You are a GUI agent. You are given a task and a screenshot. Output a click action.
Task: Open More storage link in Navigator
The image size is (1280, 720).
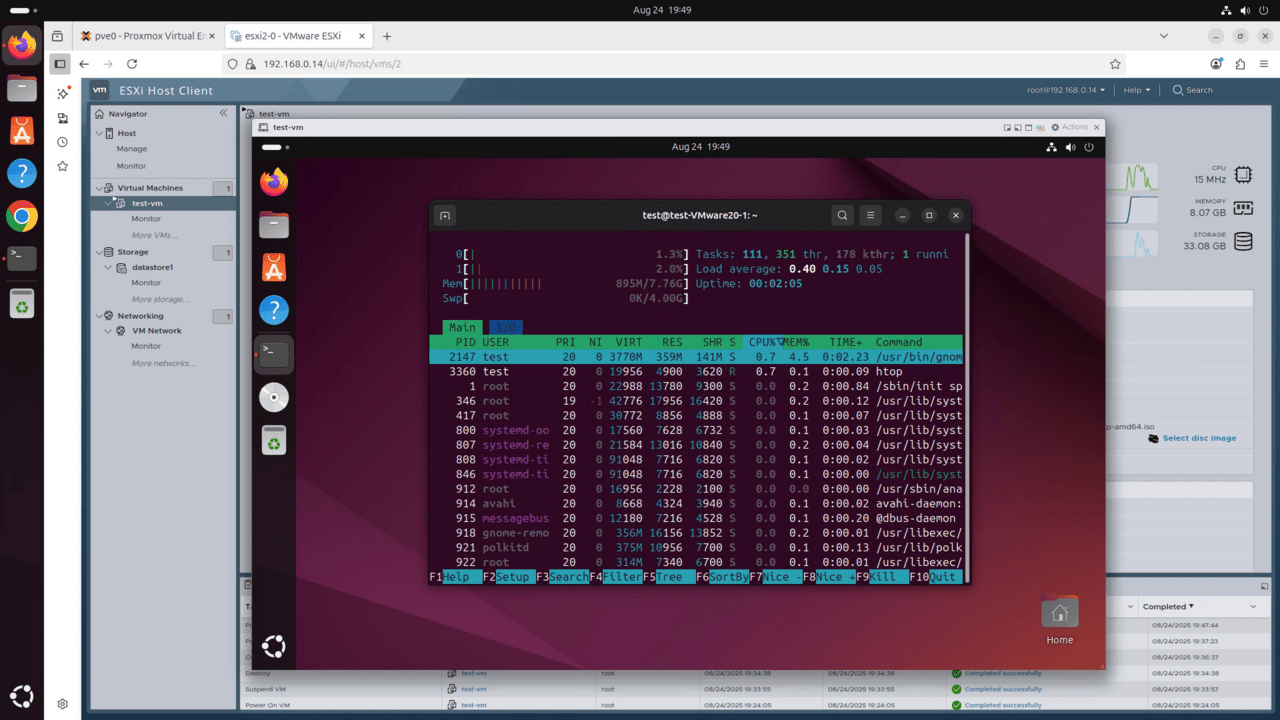pos(160,299)
